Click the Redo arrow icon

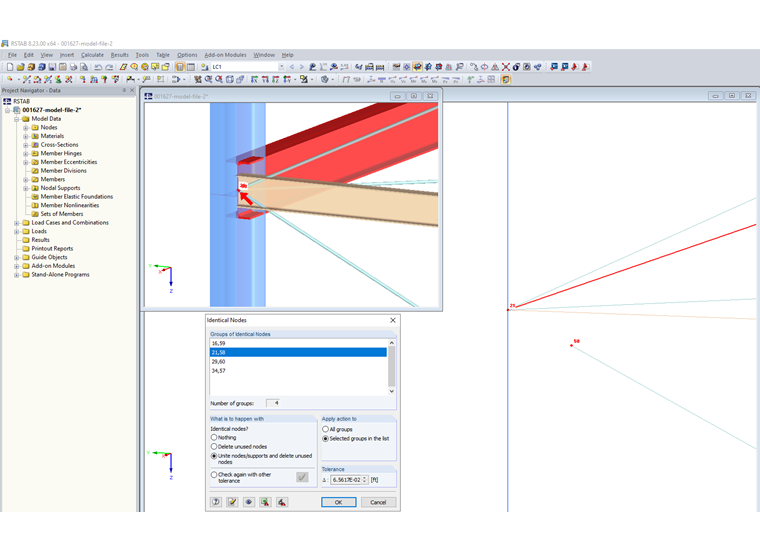click(109, 67)
